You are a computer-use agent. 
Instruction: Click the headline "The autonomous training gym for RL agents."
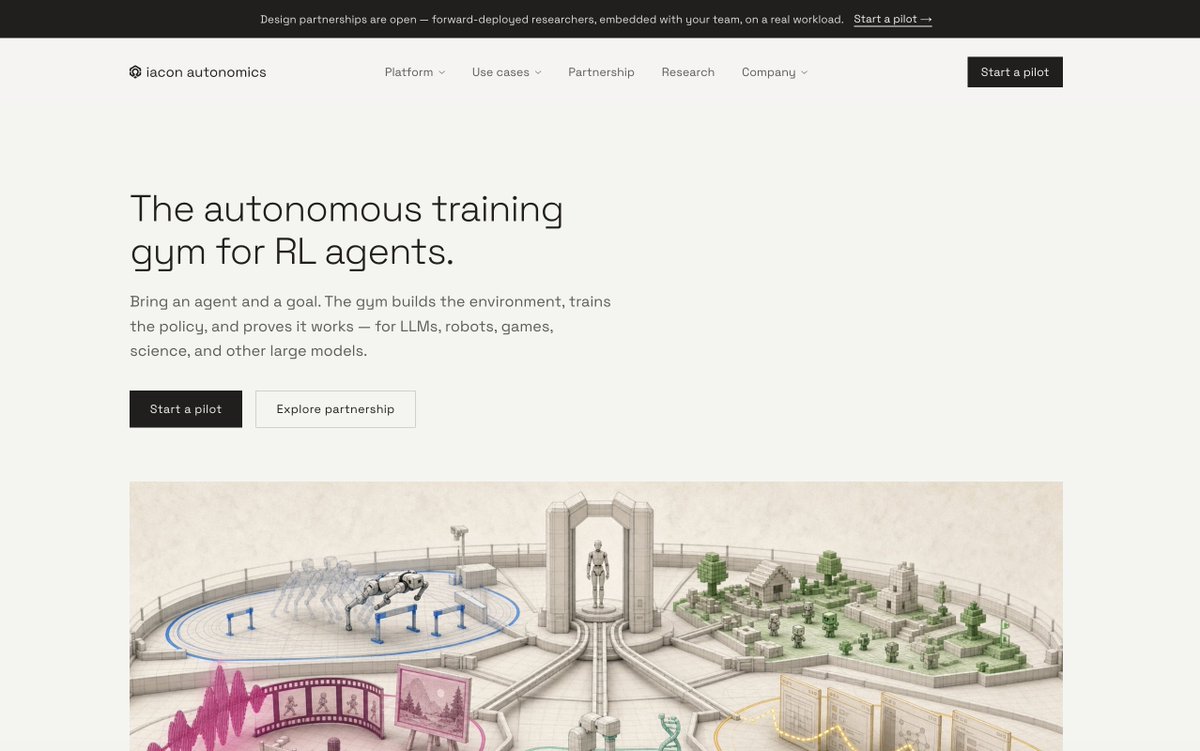(347, 231)
